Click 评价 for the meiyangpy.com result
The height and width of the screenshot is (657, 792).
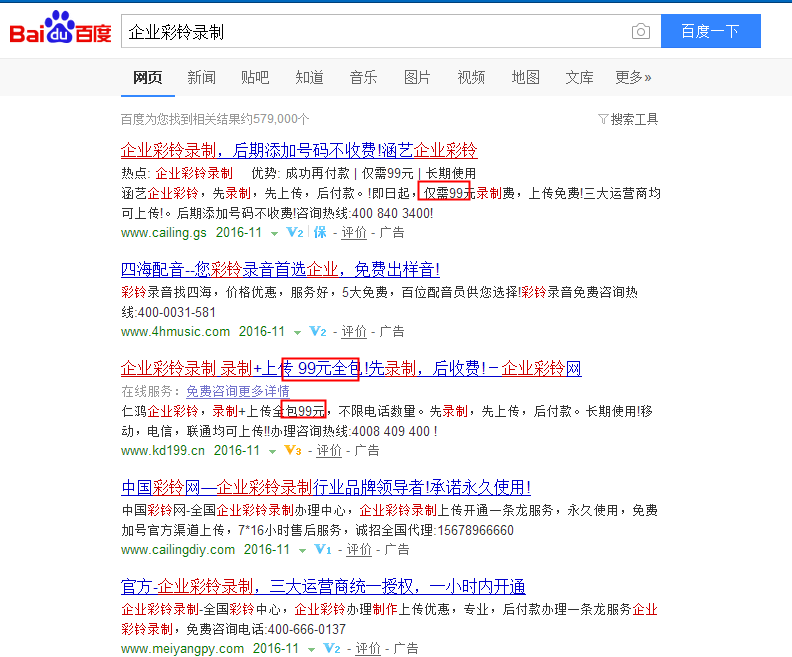(x=368, y=648)
